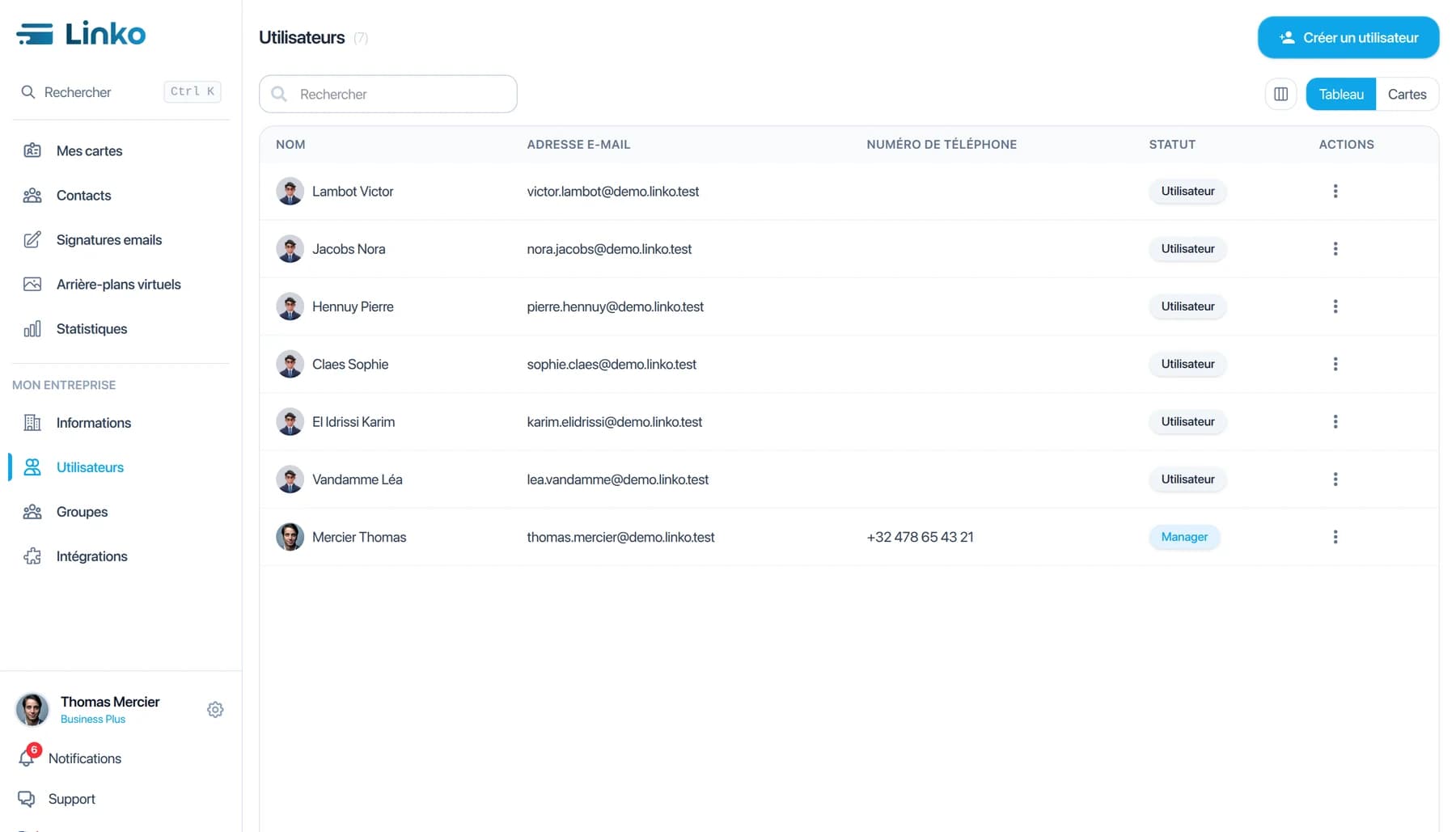Viewport: 1456px width, 832px height.
Task: Click the settings gear beside Thomas Mercier
Action: click(x=215, y=709)
